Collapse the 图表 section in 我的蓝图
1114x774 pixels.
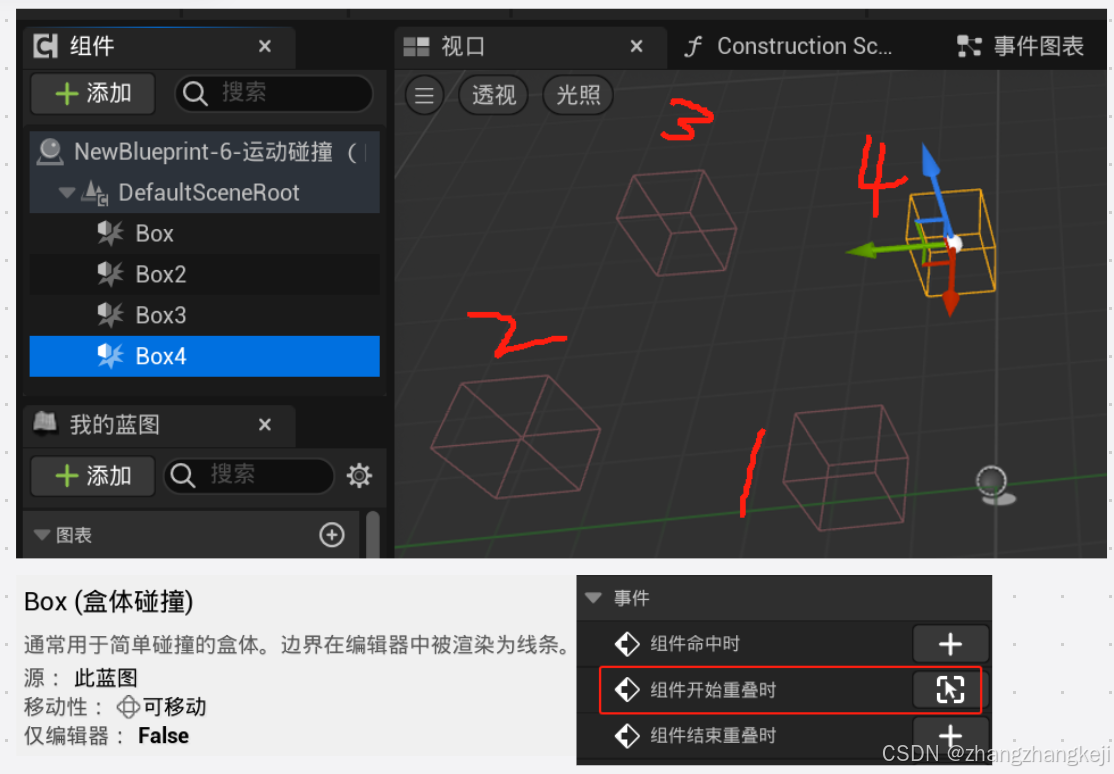(x=42, y=534)
